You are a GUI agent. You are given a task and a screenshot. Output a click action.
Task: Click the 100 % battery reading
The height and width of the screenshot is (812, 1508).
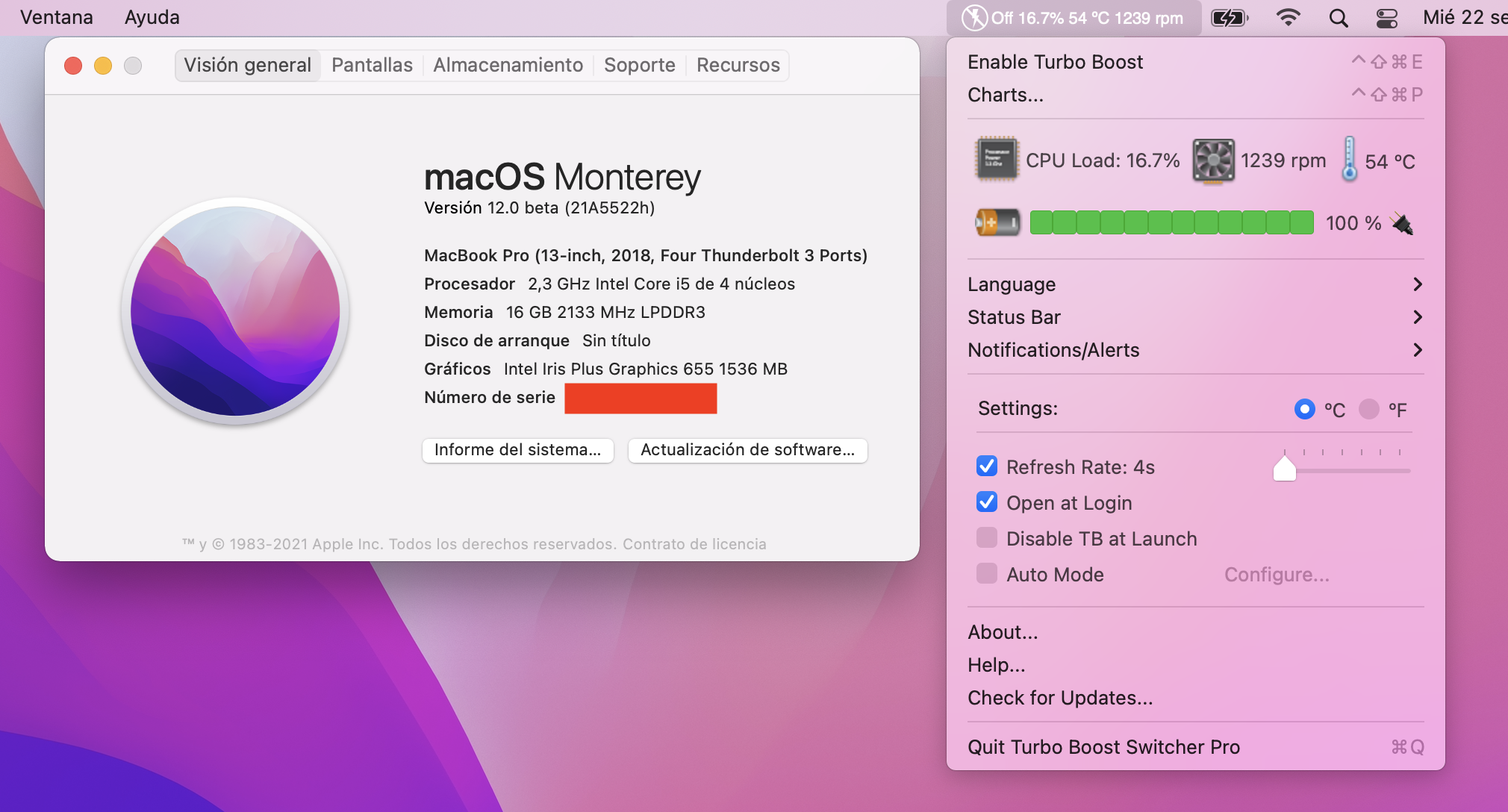point(1353,223)
